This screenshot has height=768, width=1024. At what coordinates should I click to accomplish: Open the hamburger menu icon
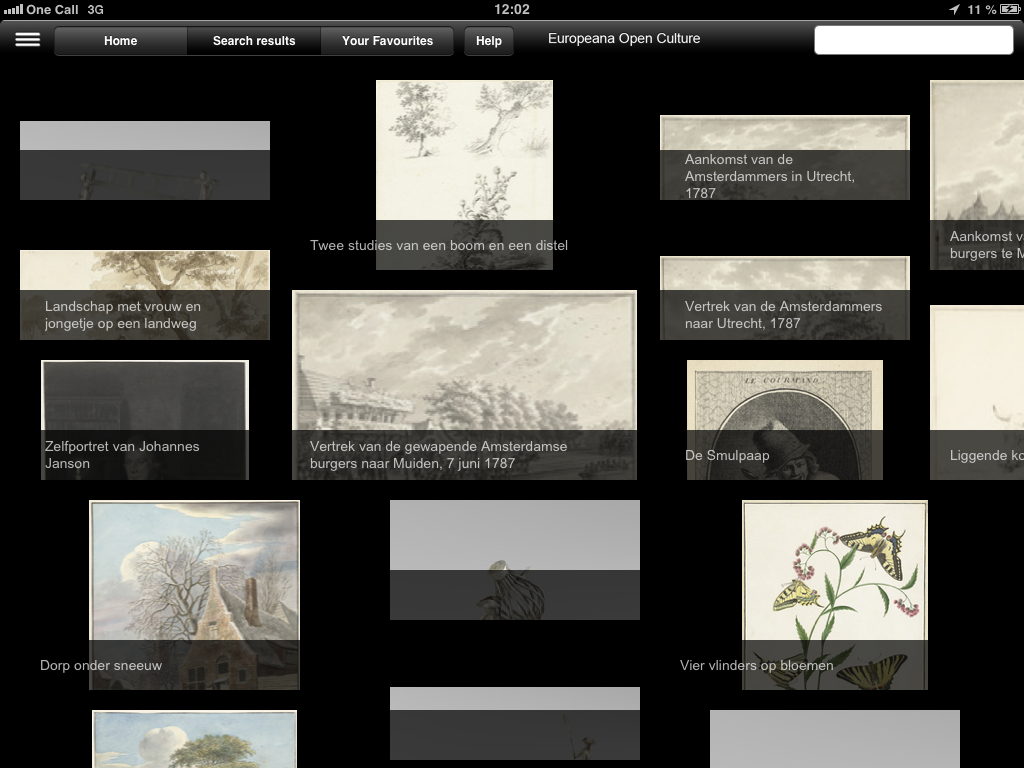[x=28, y=40]
